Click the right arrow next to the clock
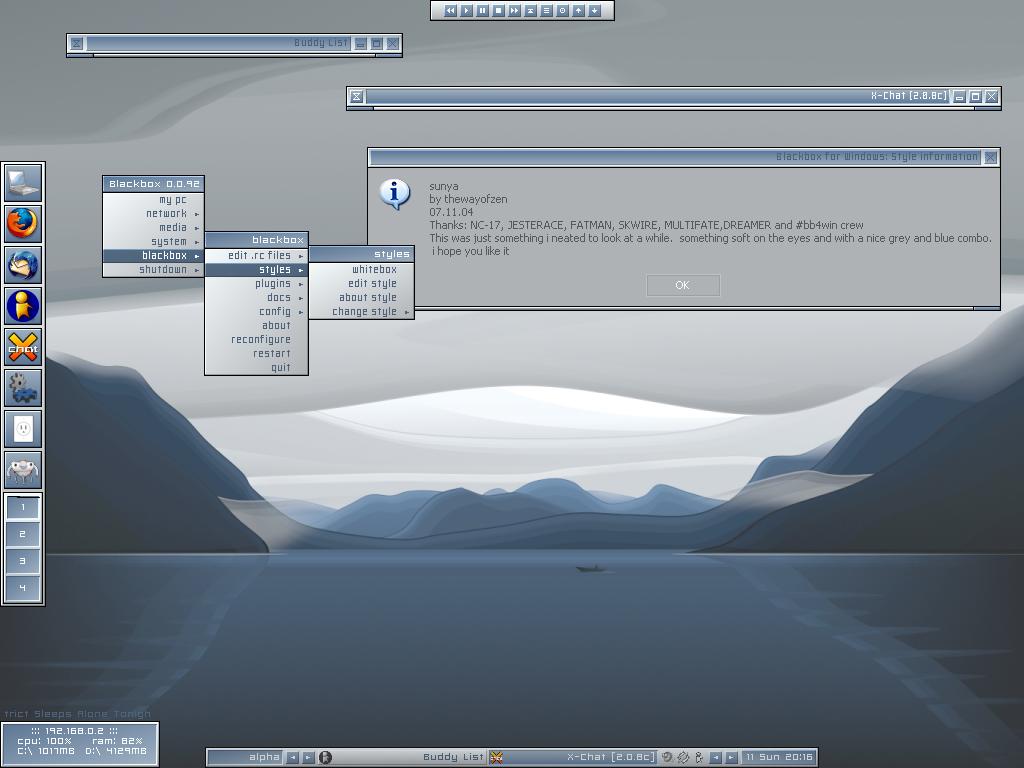 click(x=731, y=758)
